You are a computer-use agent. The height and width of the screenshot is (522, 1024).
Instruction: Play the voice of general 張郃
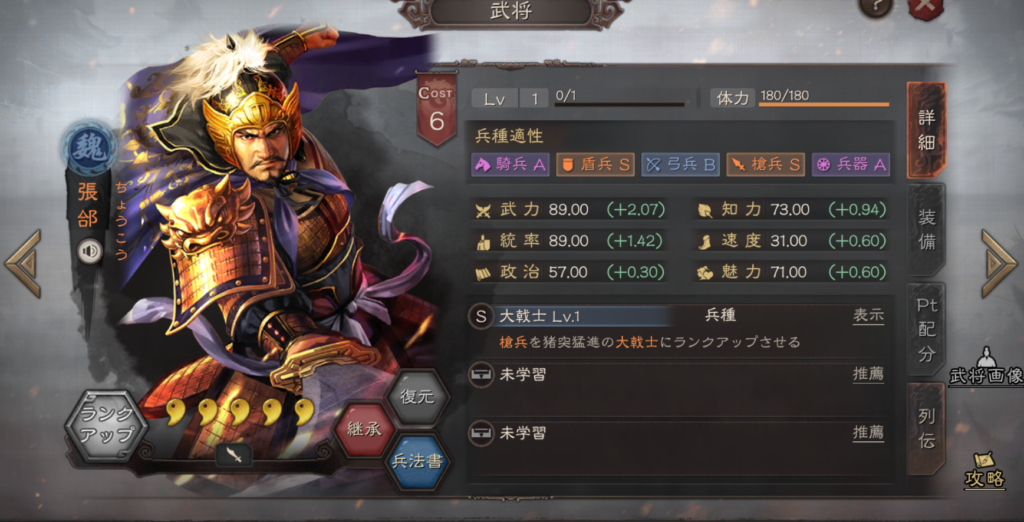point(89,251)
